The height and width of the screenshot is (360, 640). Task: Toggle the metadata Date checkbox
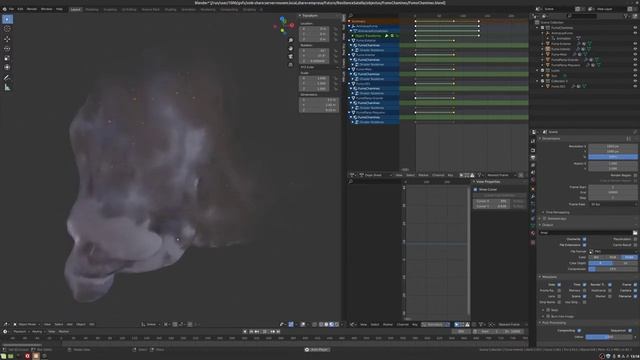point(559,284)
